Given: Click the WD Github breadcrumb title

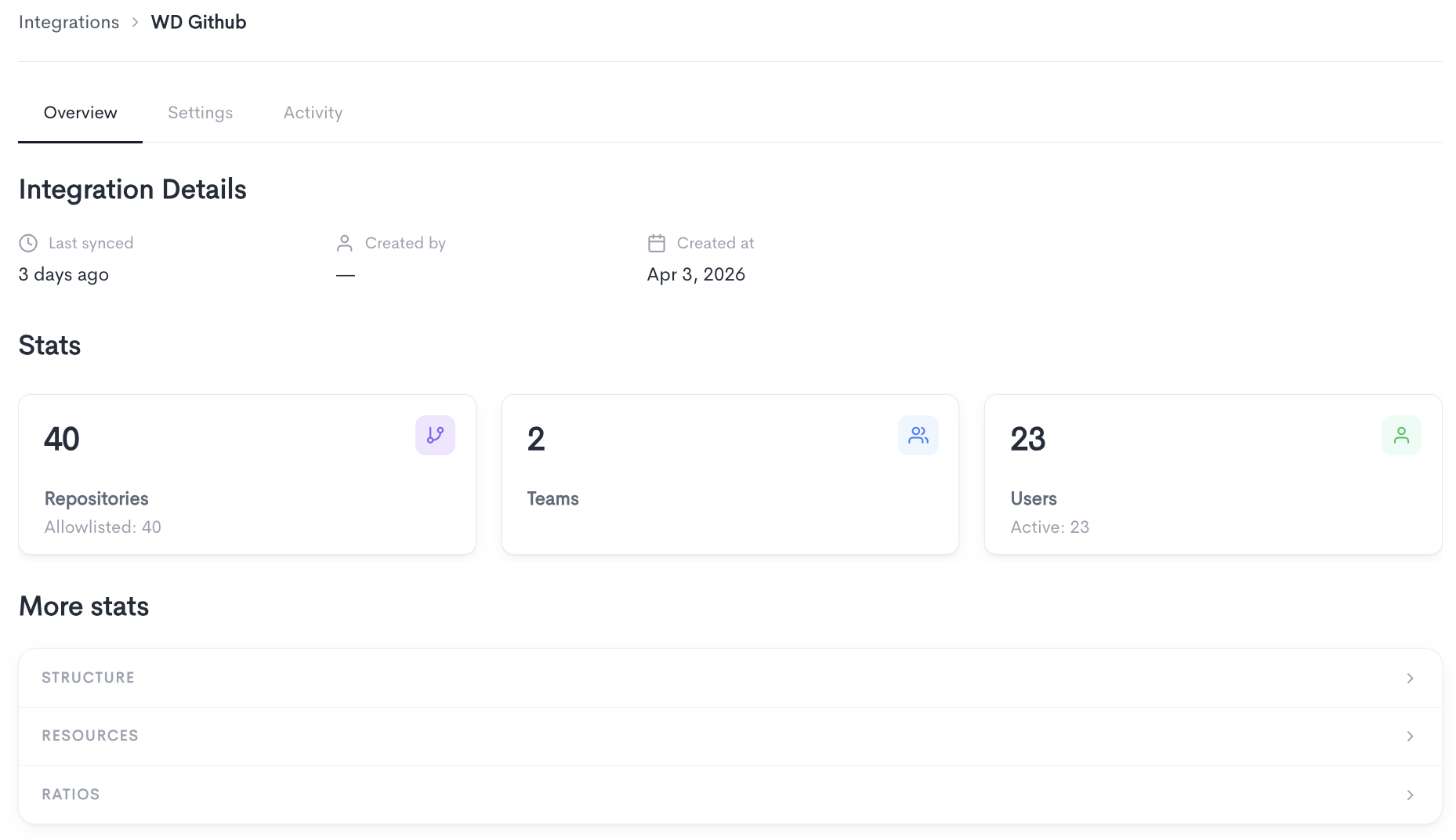Looking at the screenshot, I should pyautogui.click(x=198, y=22).
